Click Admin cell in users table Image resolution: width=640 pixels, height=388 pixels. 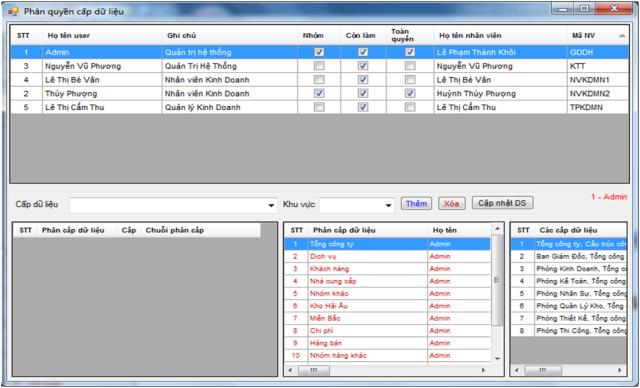pos(102,52)
